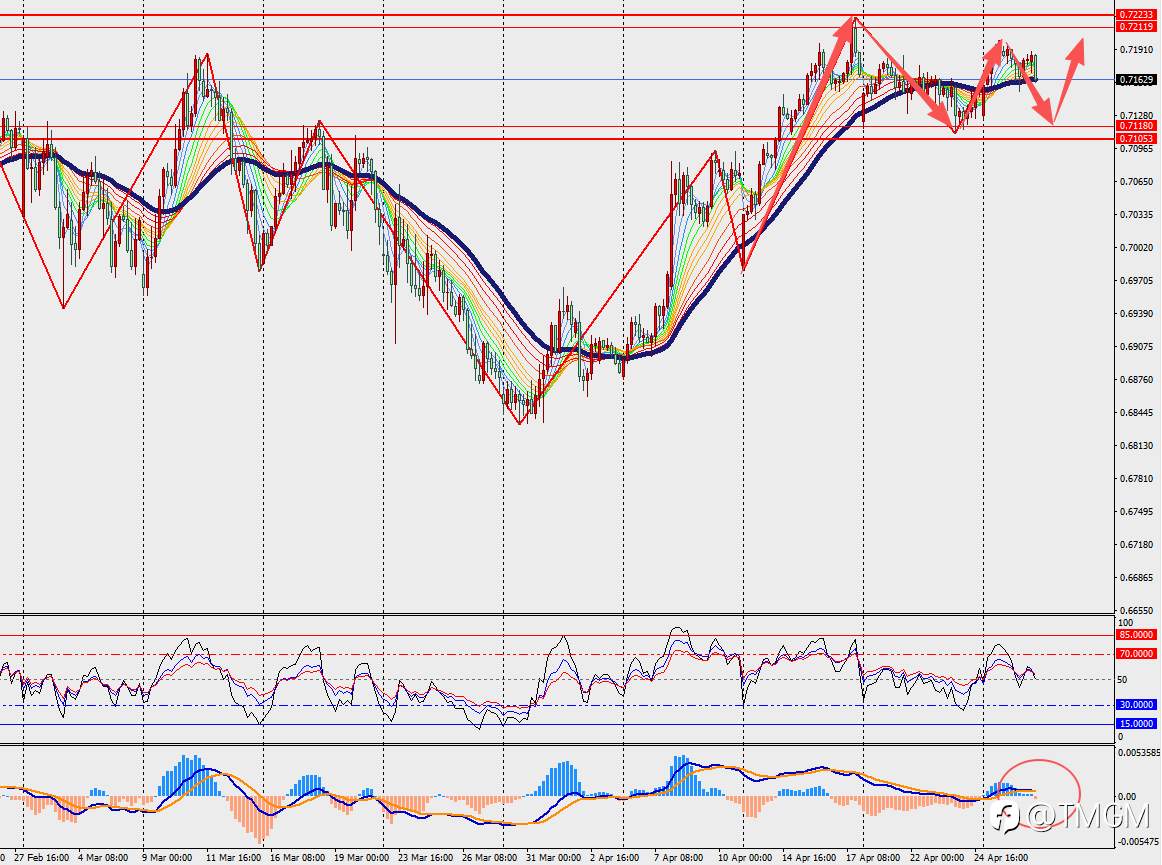Select the 0.69390 price axis label

(x=1136, y=314)
